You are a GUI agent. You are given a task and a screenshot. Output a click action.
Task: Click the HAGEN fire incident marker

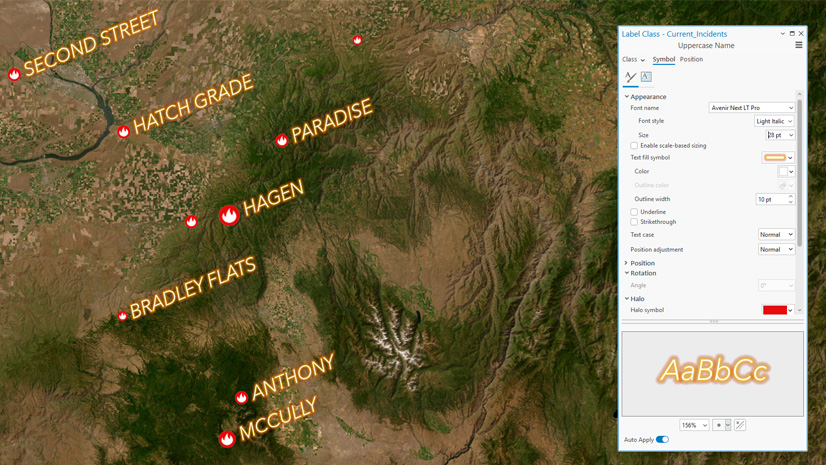click(229, 215)
